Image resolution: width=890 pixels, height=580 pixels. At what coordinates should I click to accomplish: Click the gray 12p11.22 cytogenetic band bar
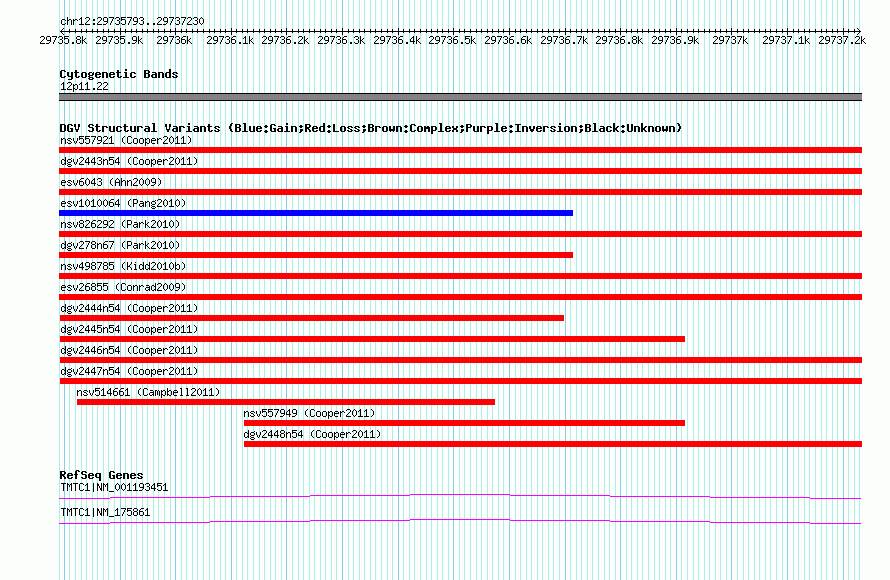pos(460,97)
